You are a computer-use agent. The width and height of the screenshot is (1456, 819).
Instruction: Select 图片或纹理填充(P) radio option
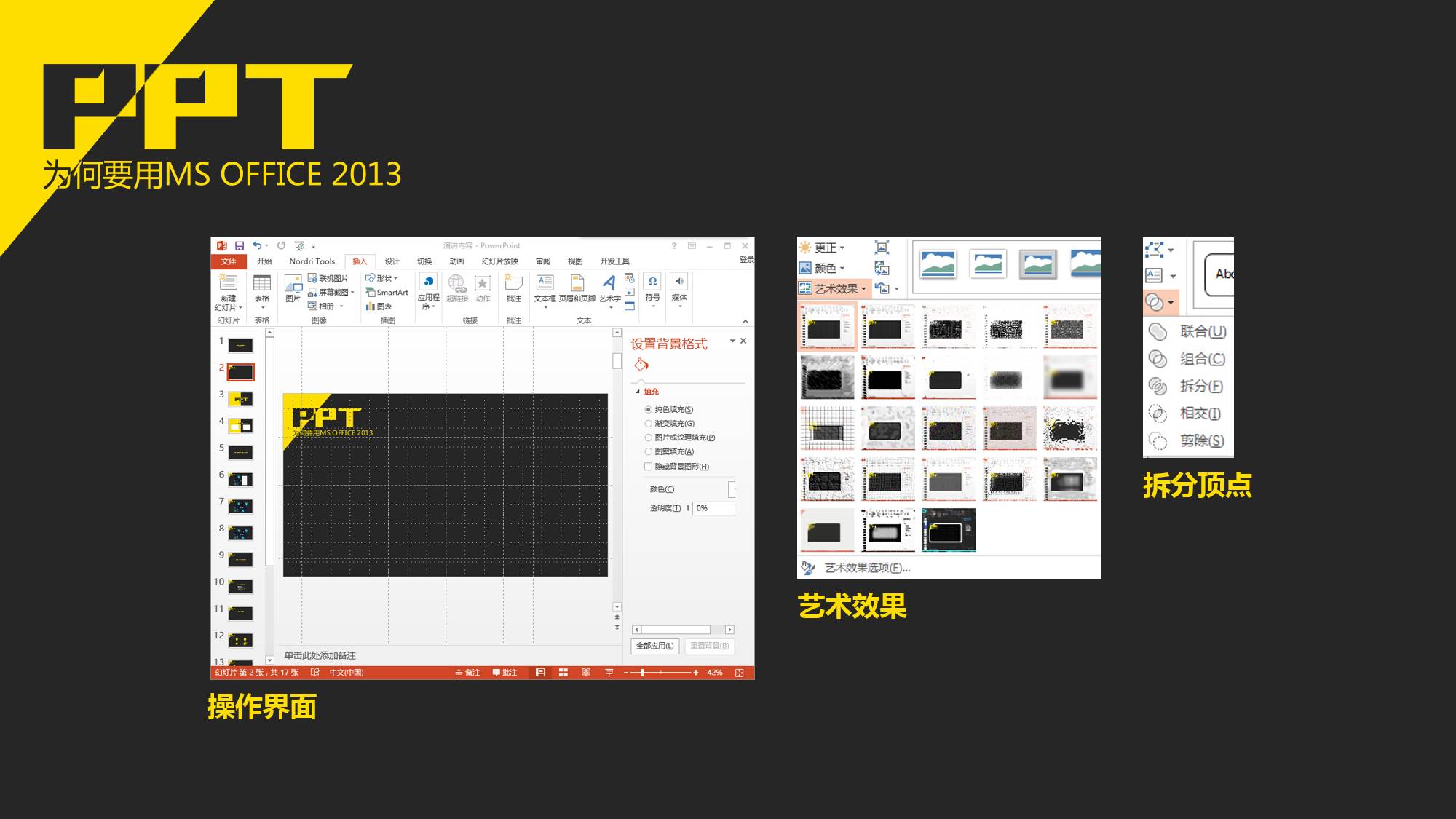648,438
